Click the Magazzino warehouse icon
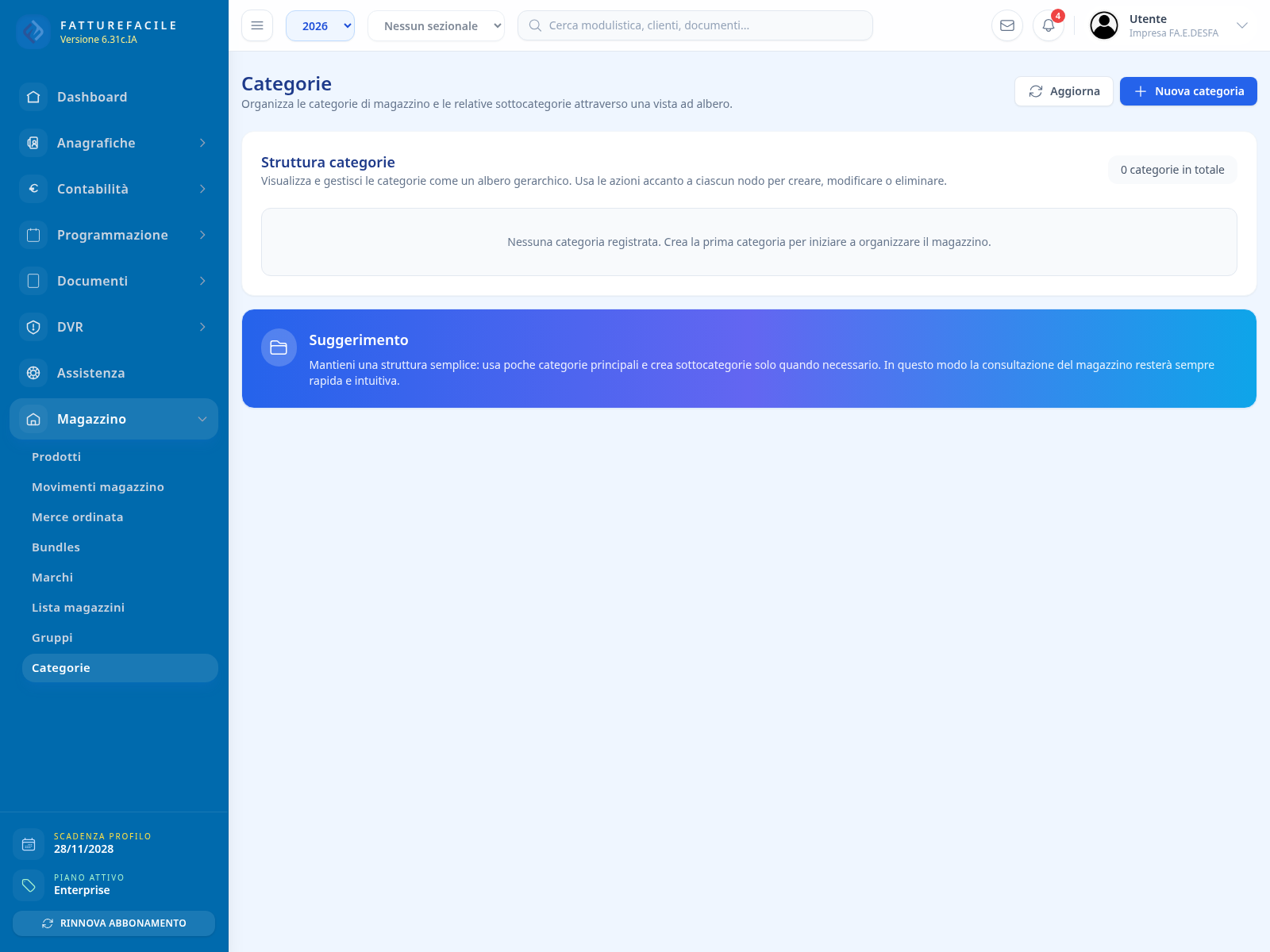1270x952 pixels. (x=33, y=419)
